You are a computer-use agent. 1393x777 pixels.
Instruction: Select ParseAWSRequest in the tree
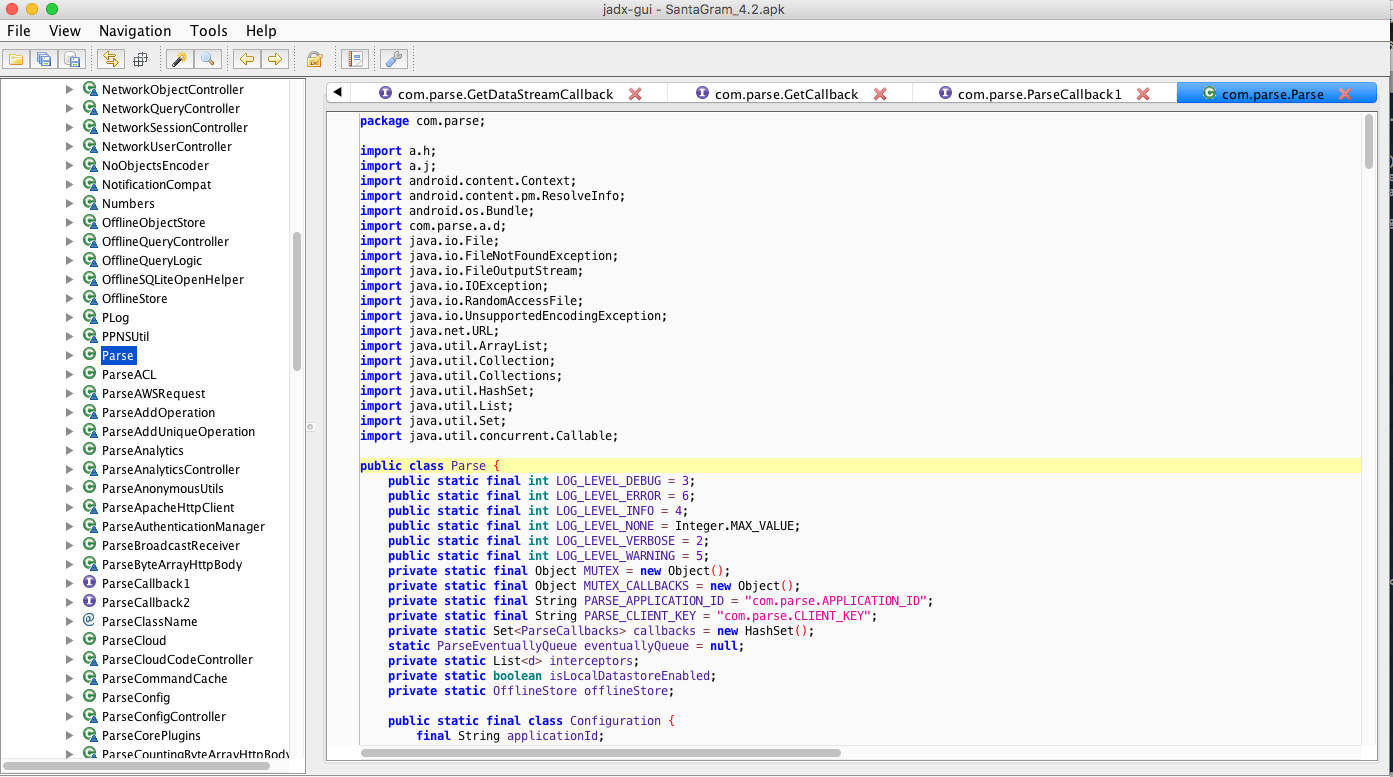153,393
